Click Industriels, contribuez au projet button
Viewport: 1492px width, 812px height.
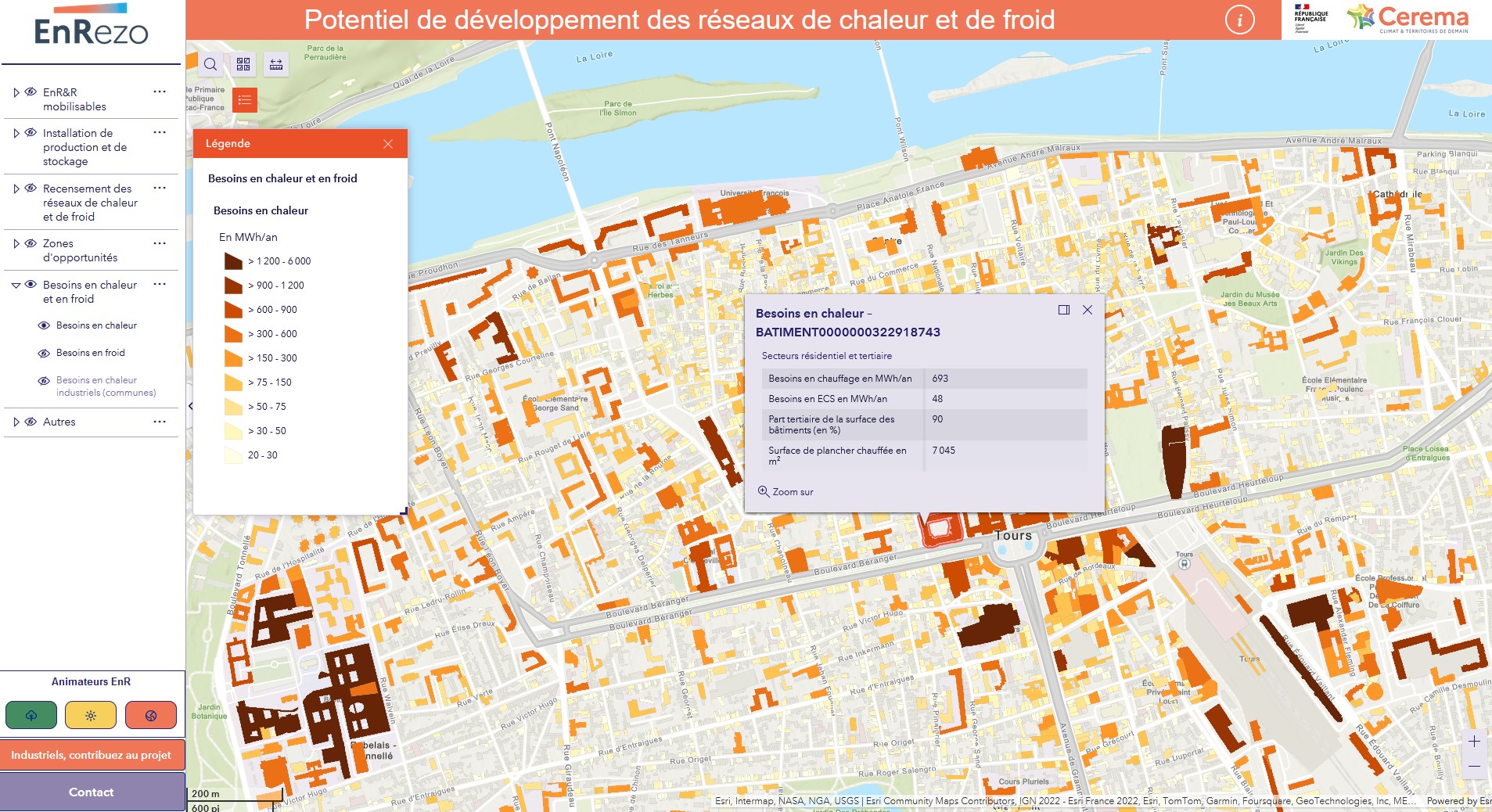(92, 755)
